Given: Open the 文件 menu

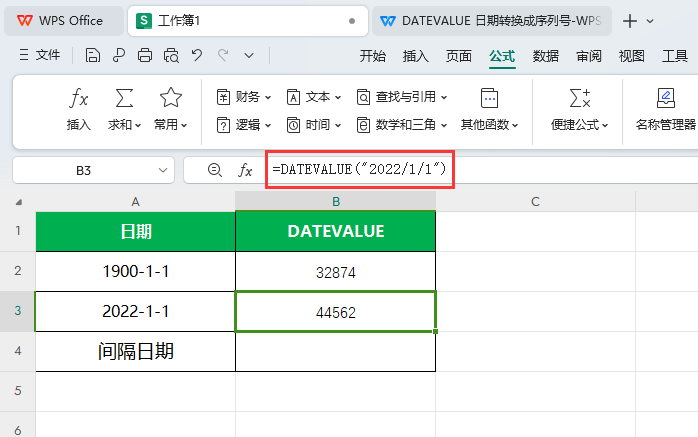Looking at the screenshot, I should pos(40,55).
